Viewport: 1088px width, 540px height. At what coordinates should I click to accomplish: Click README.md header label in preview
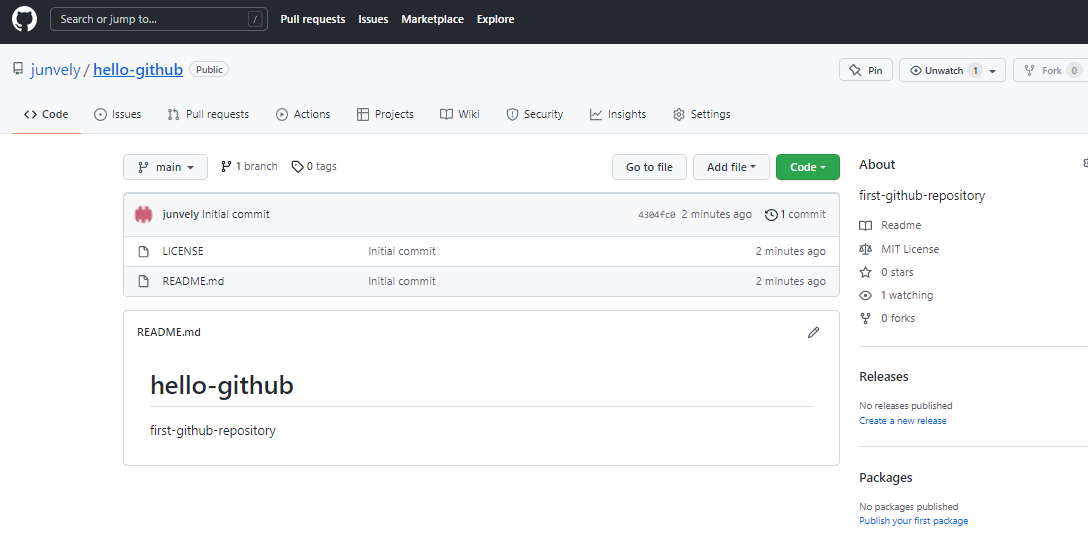(169, 332)
